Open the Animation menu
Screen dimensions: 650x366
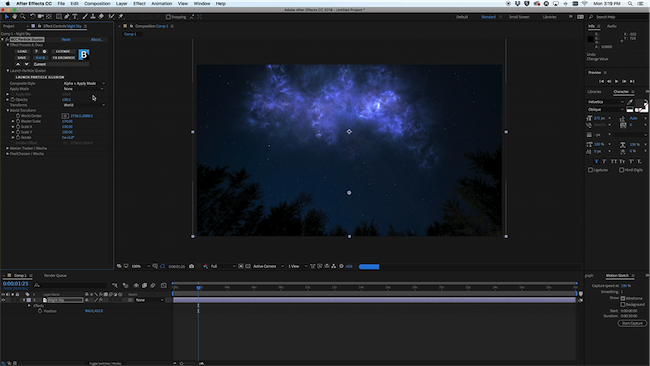pyautogui.click(x=161, y=3)
